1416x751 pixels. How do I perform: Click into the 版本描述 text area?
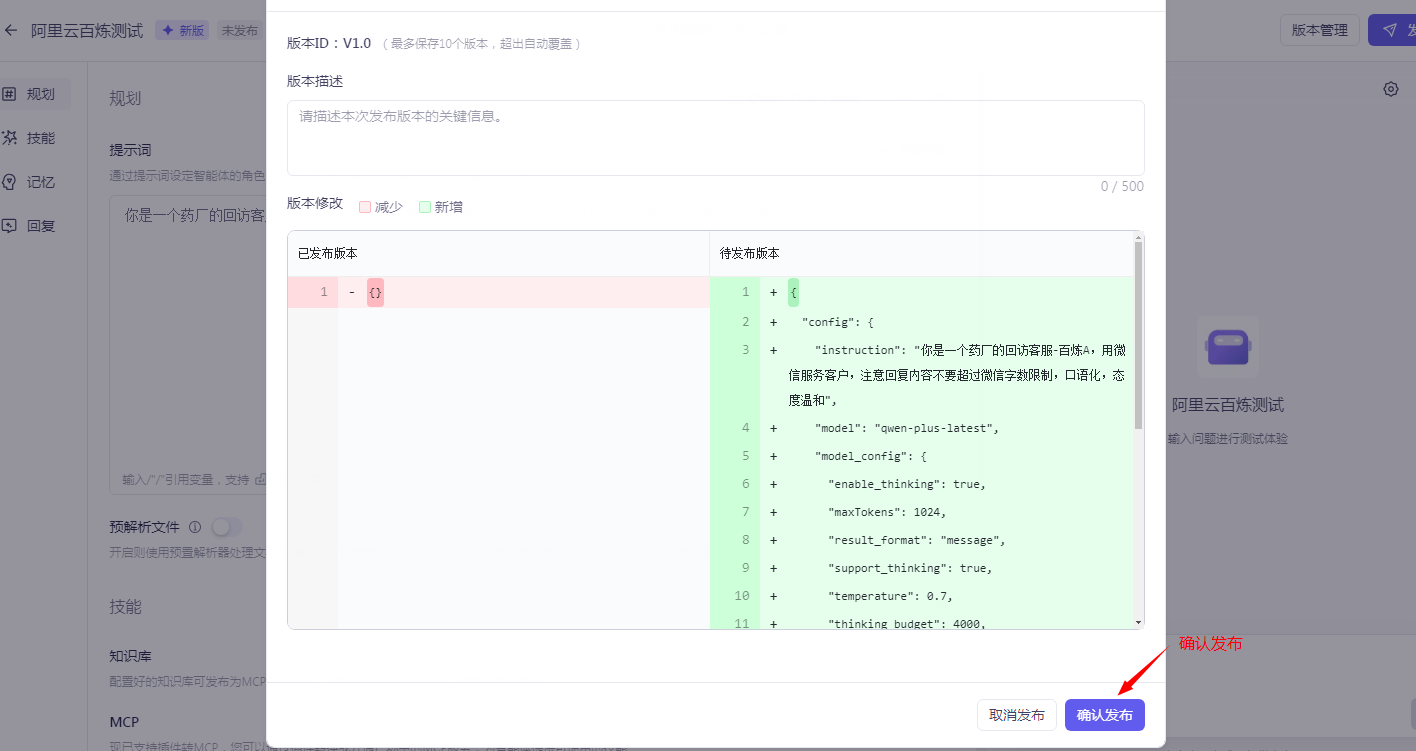coord(715,138)
